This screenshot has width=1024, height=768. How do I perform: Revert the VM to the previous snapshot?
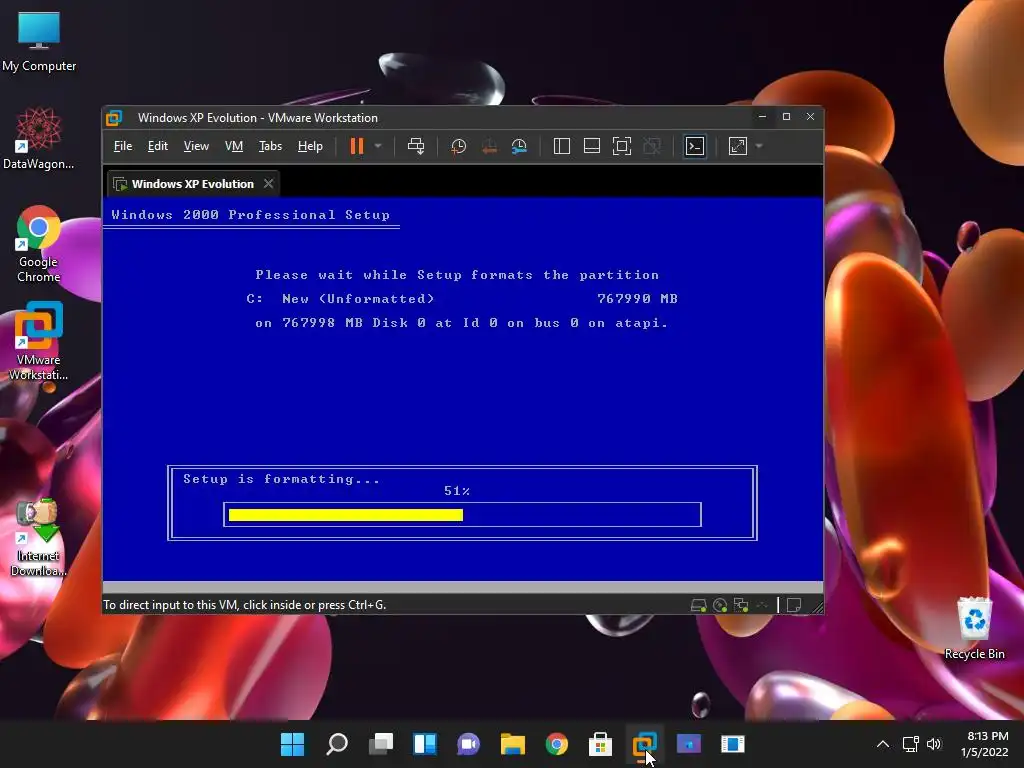click(489, 146)
